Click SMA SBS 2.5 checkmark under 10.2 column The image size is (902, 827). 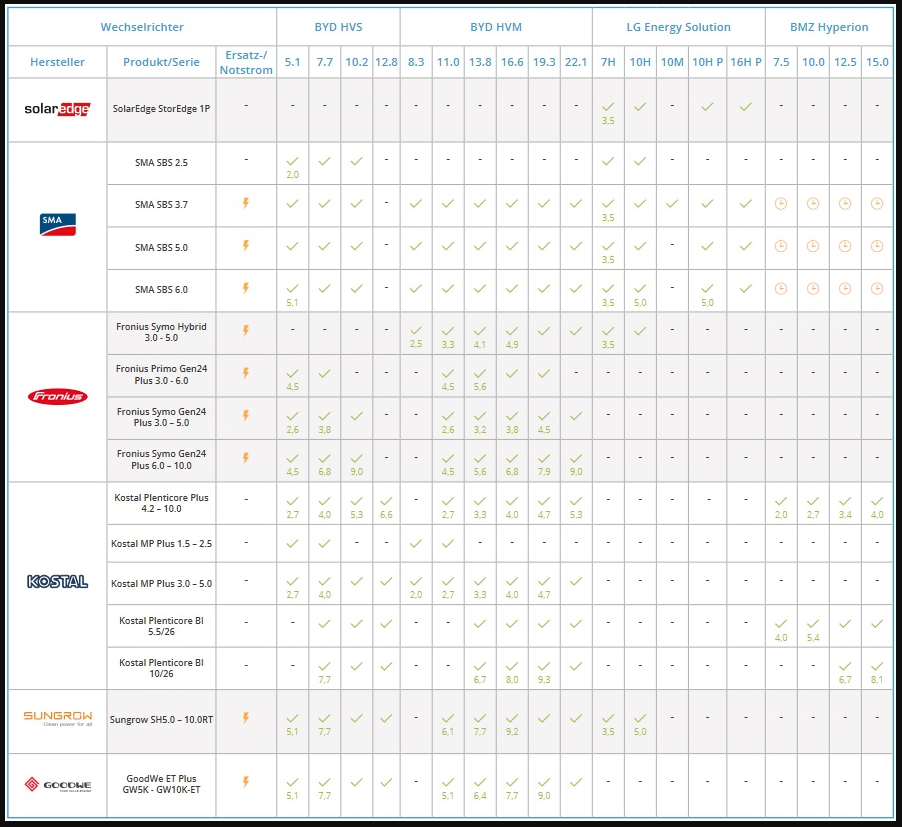357,162
